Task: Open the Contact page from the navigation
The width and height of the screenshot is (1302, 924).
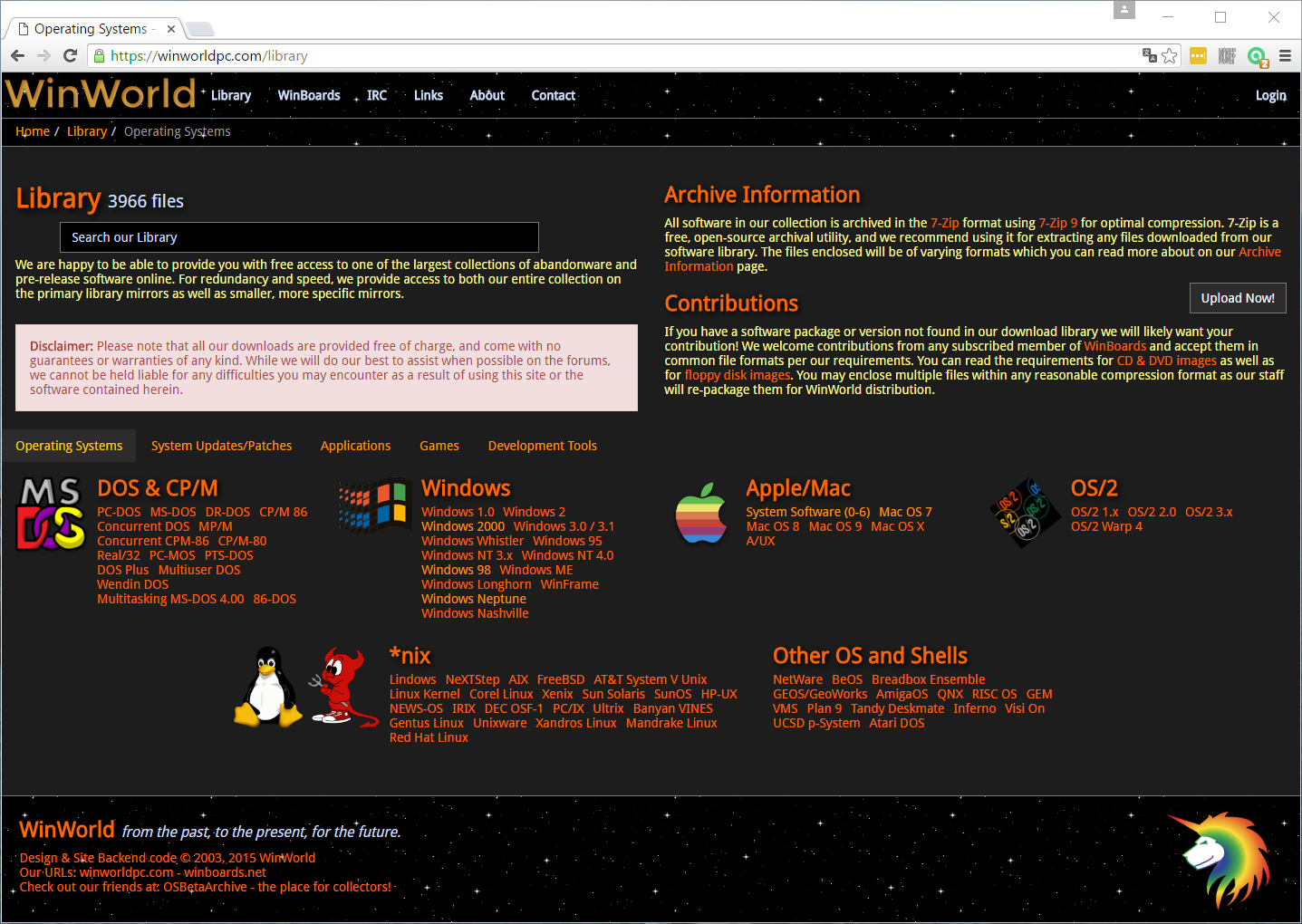Action: (553, 95)
